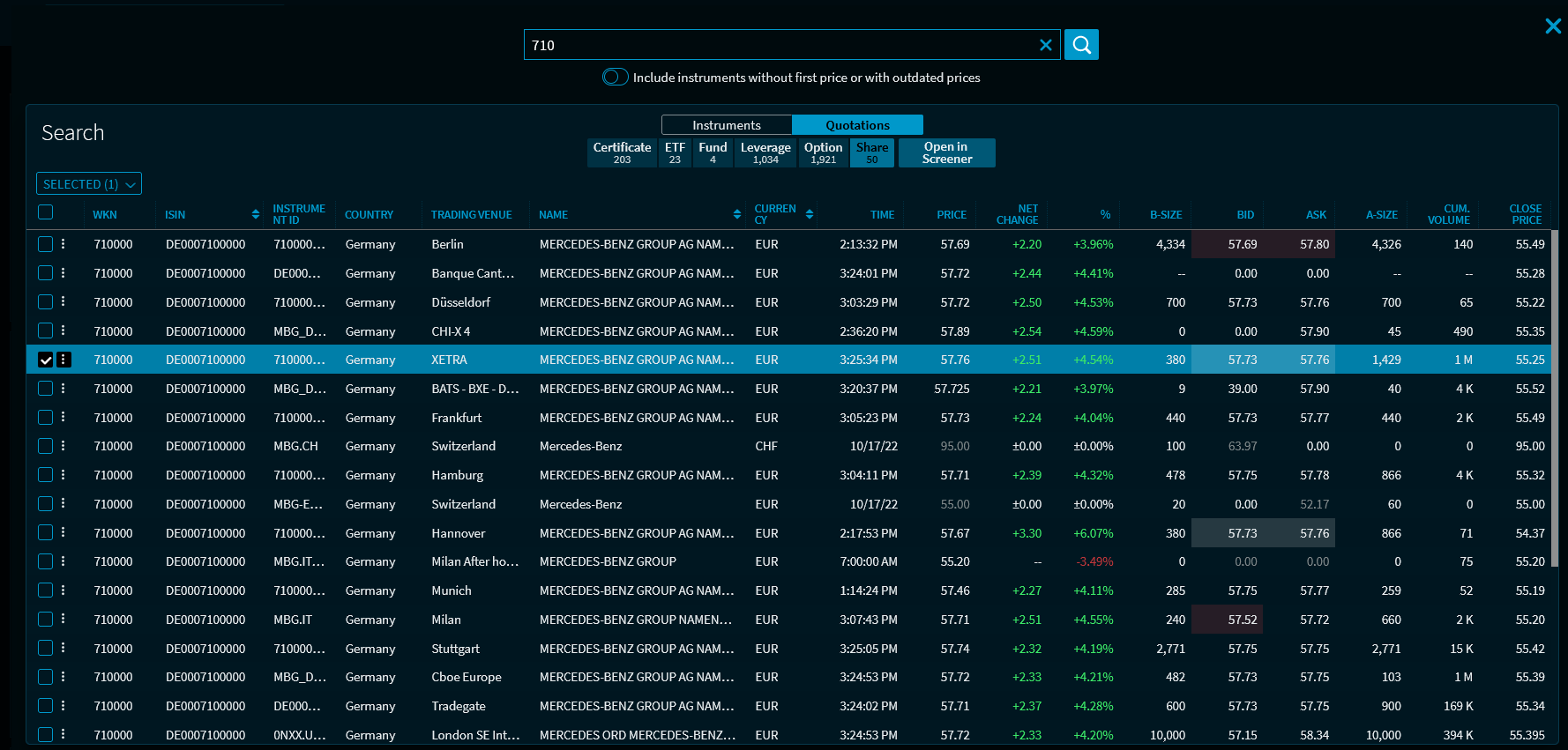Click the magnifier search button
This screenshot has height=750, width=1568.
tap(1081, 45)
